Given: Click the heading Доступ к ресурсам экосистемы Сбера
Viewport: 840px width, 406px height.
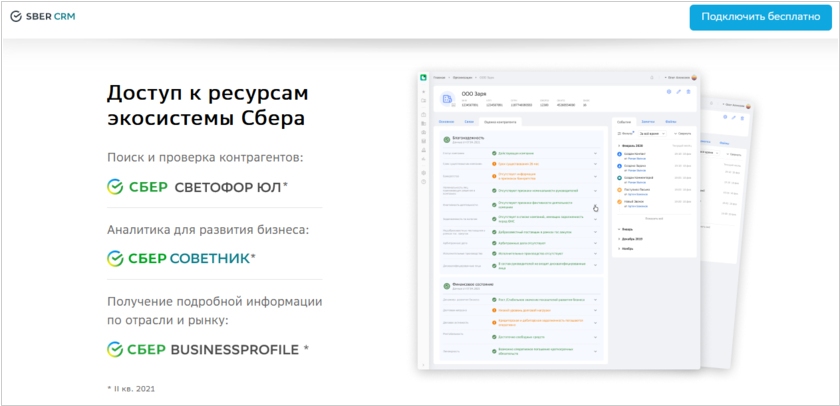Looking at the screenshot, I should click(x=208, y=105).
